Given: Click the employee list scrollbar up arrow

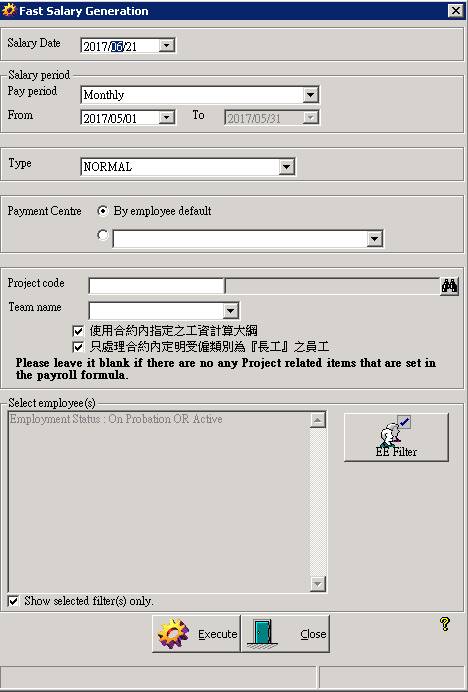Looking at the screenshot, I should [x=317, y=420].
